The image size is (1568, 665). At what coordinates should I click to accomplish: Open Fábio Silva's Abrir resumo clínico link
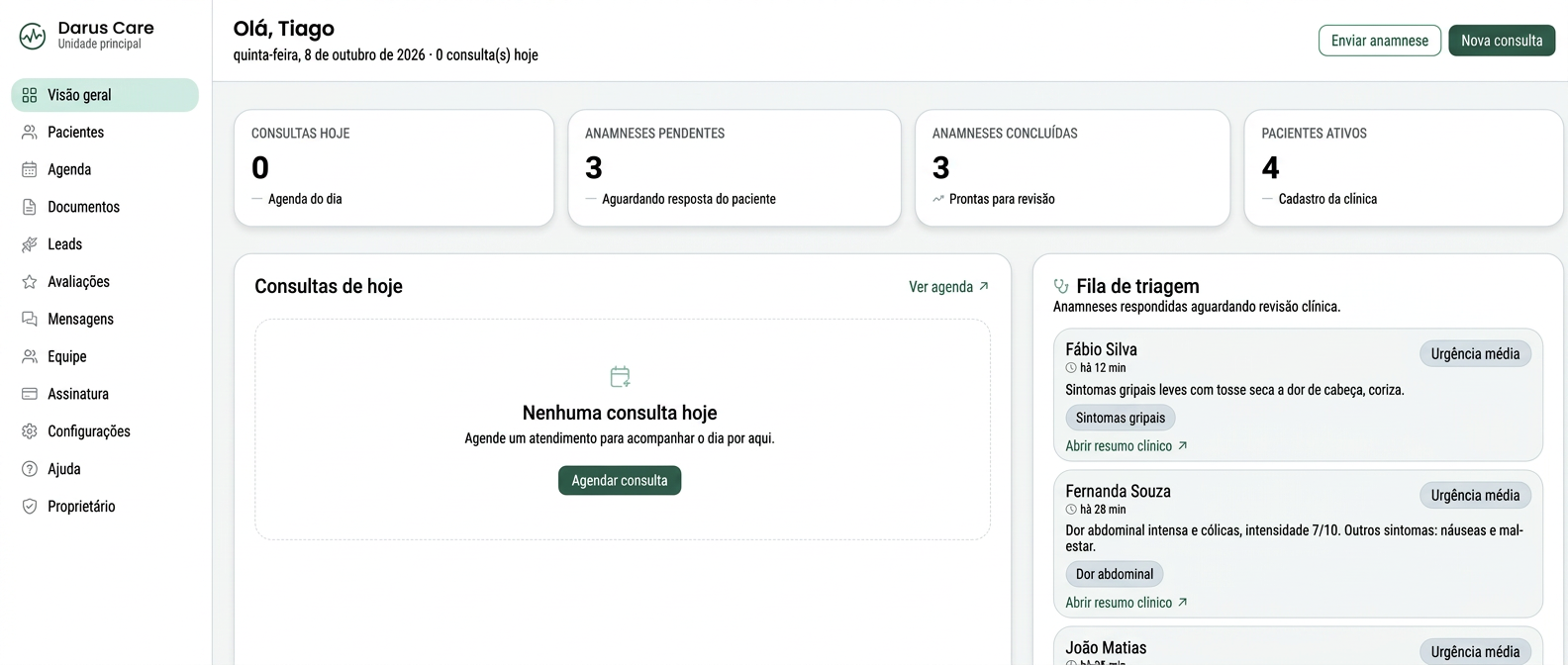[1127, 446]
